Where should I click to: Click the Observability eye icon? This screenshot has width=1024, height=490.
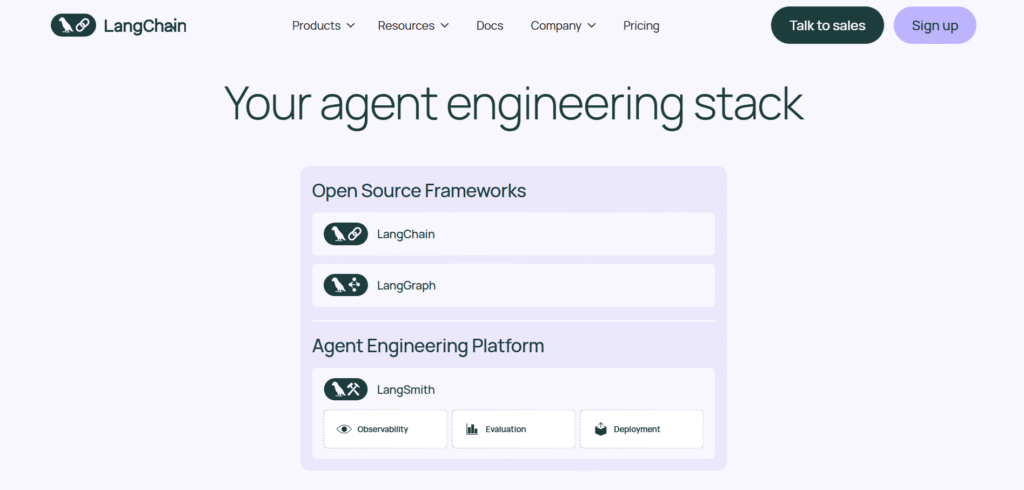pyautogui.click(x=344, y=429)
